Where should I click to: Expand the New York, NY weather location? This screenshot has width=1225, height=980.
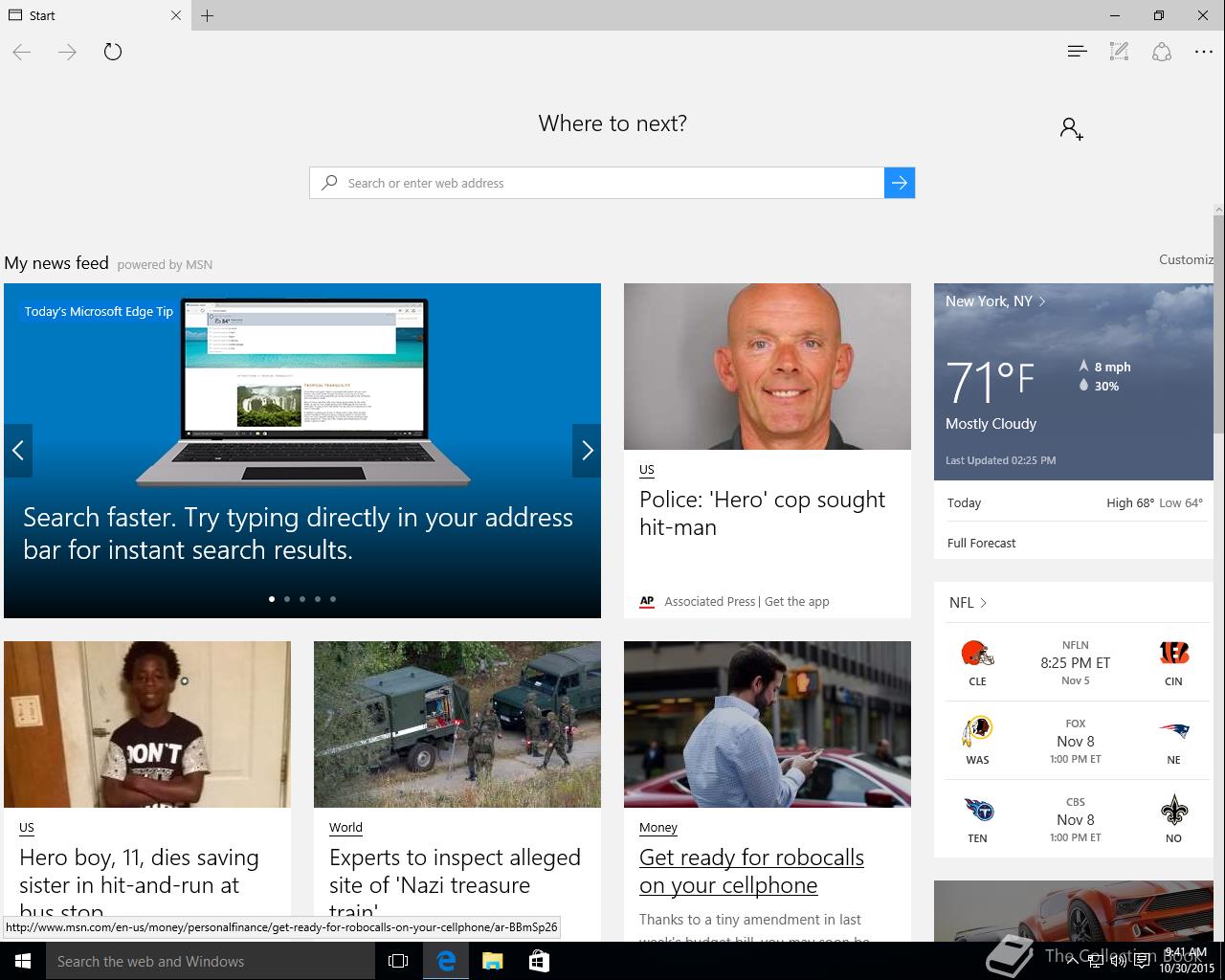995,301
